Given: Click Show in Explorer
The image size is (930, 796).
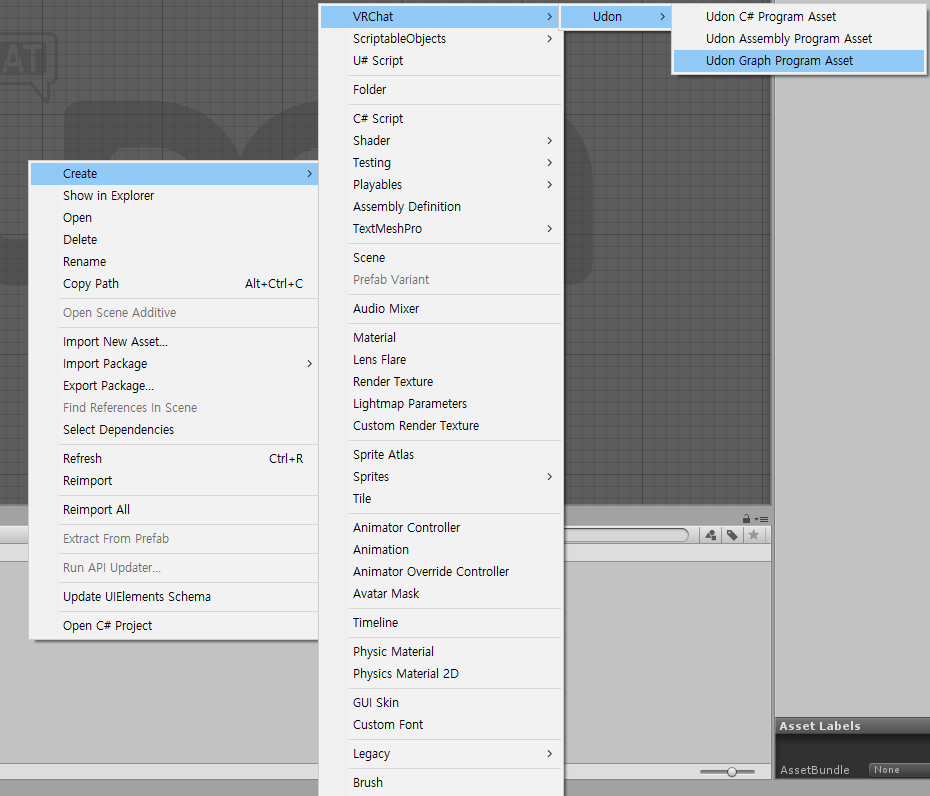Looking at the screenshot, I should click(x=174, y=195).
